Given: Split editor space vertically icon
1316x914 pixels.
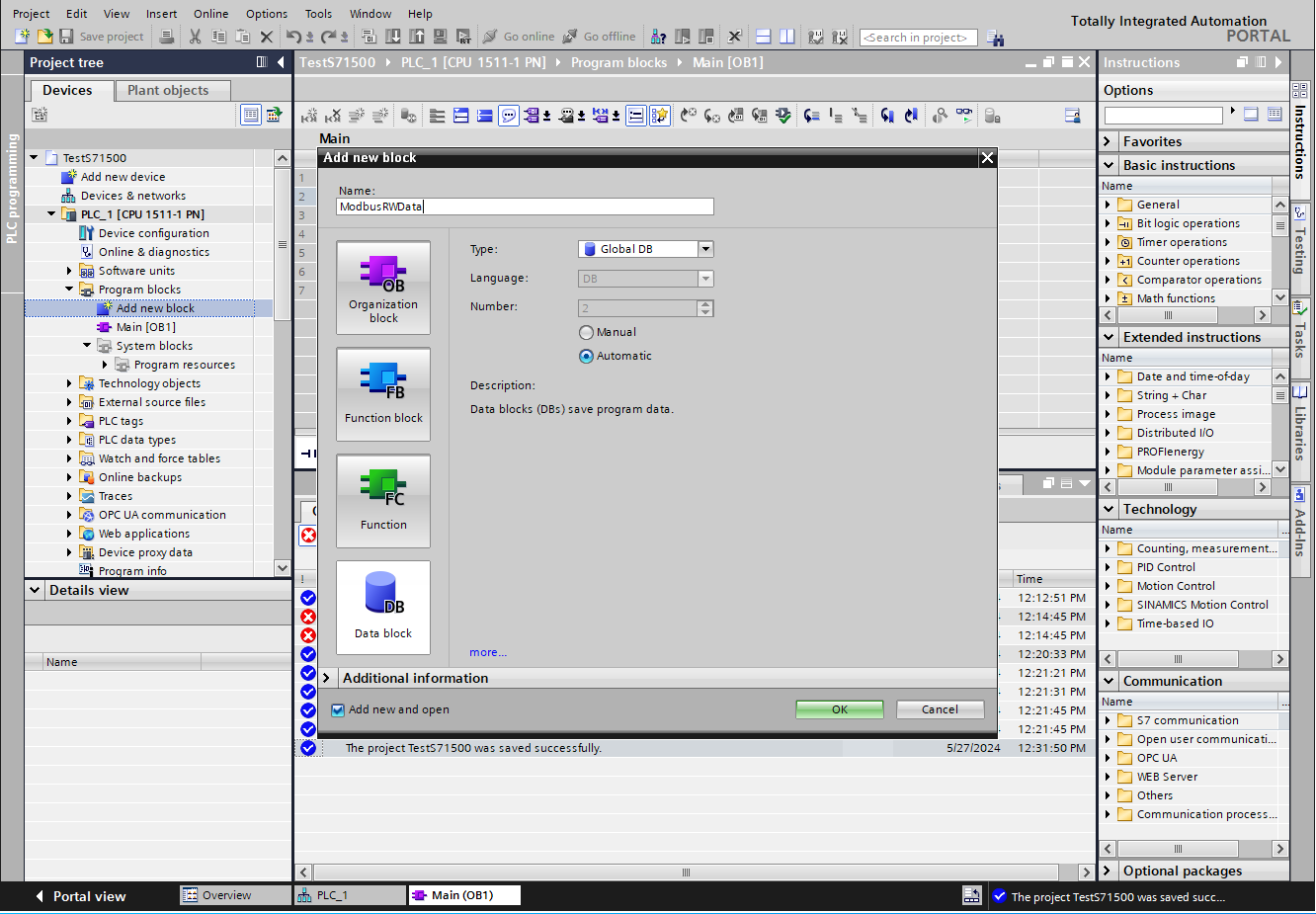Looking at the screenshot, I should coord(786,37).
